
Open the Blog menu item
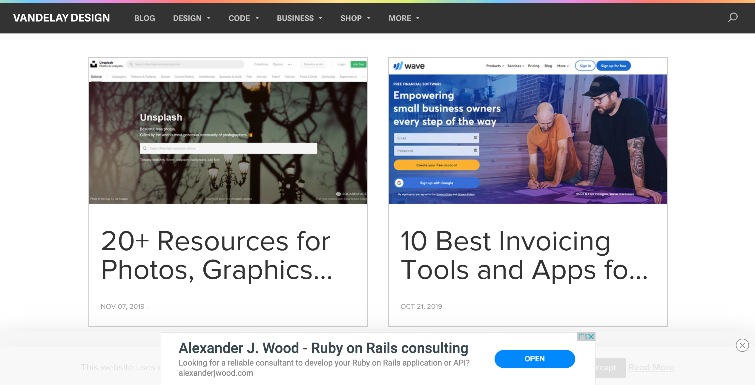pyautogui.click(x=144, y=18)
